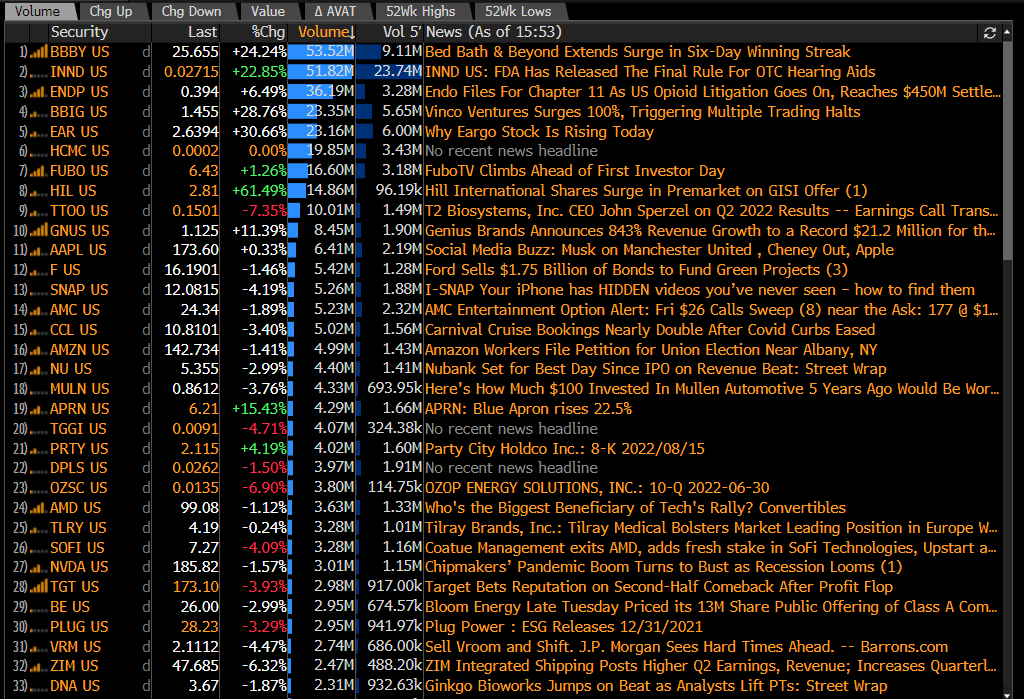Screen dimensions: 1024x699
Task: Click the signal bars icon for HCMC US
Action: pos(39,152)
